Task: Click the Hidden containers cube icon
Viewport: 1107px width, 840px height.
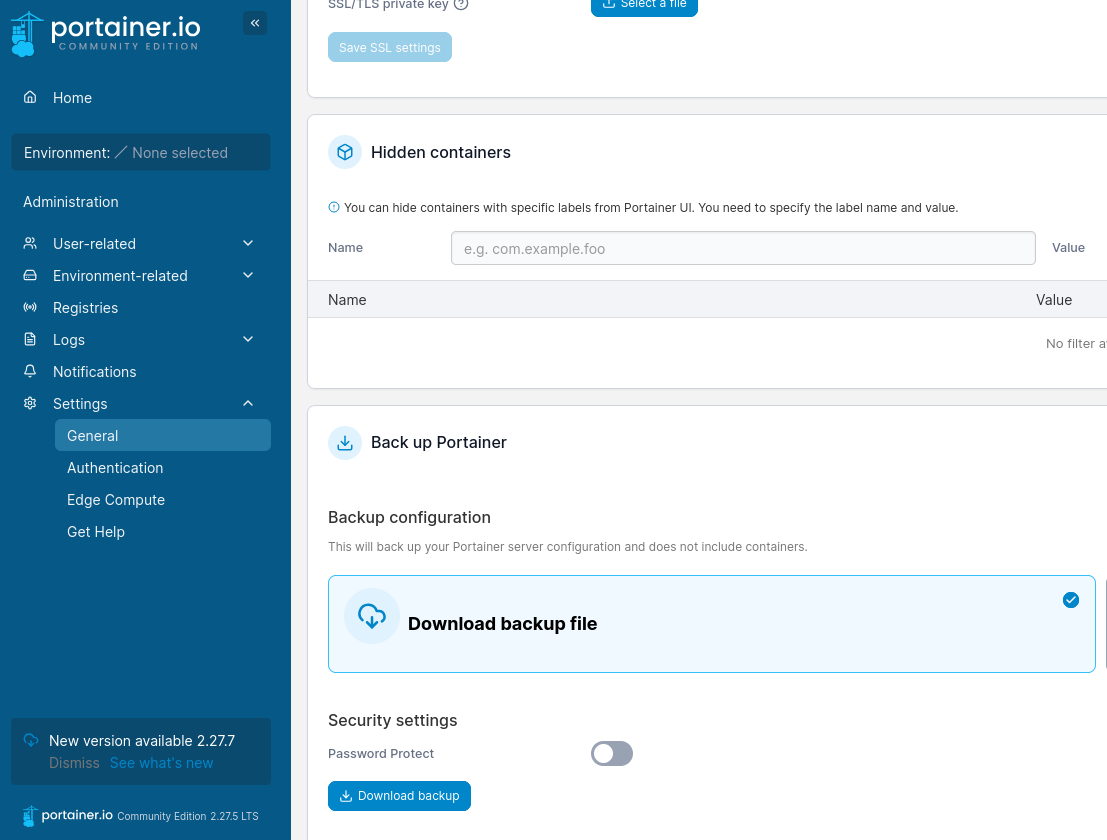Action: tap(345, 152)
